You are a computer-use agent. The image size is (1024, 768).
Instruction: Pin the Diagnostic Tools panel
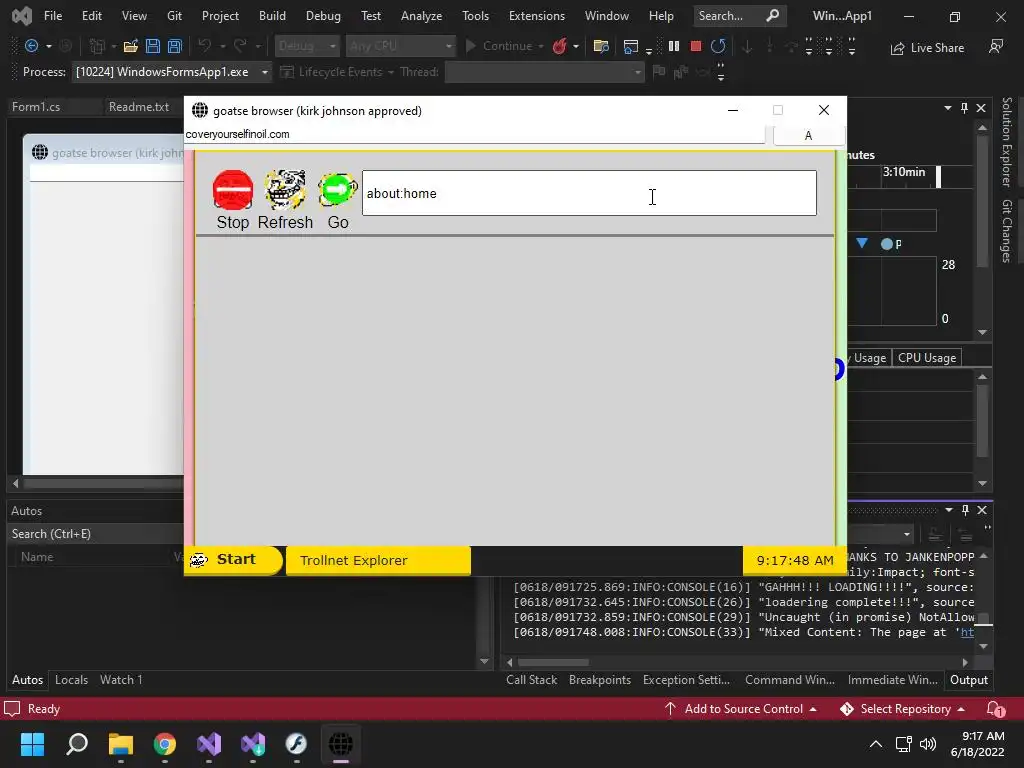coord(965,108)
